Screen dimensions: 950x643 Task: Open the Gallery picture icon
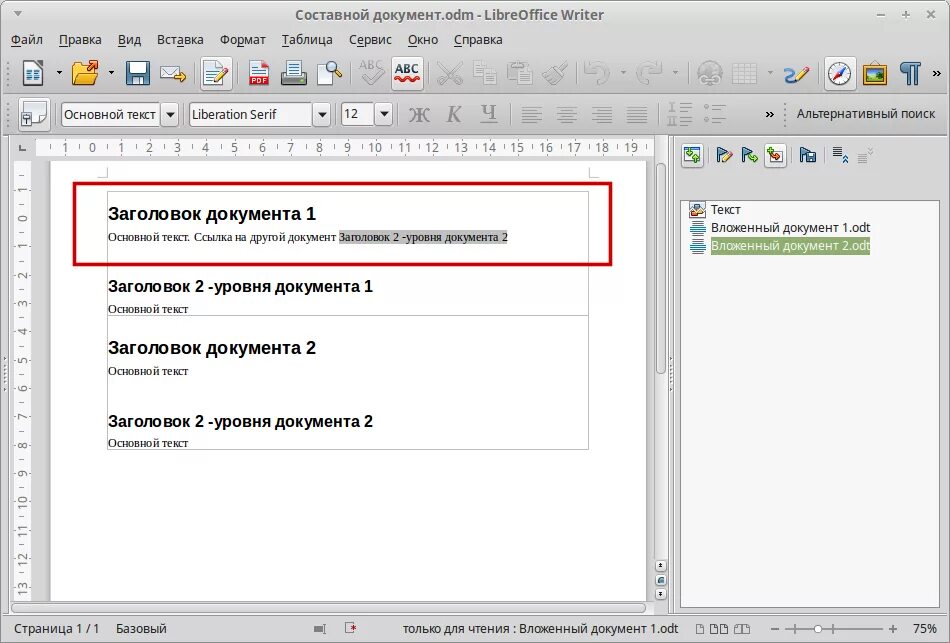[874, 74]
